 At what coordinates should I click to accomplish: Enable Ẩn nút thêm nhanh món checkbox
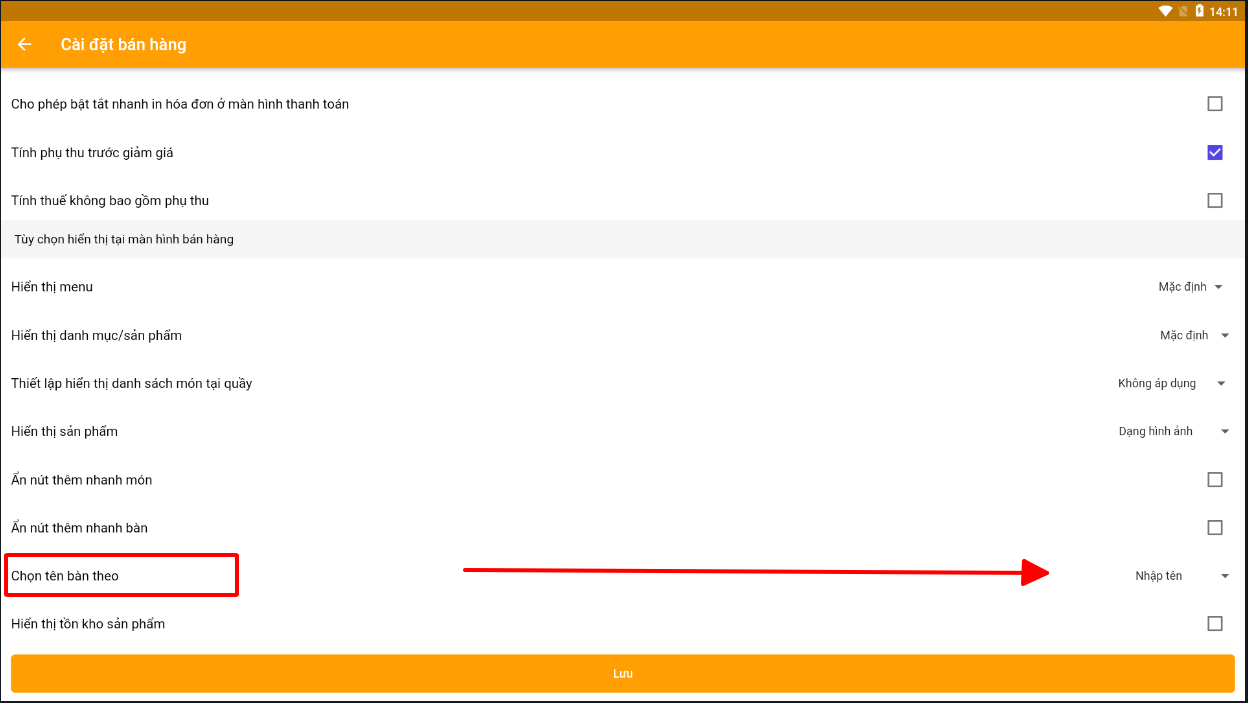coord(1214,479)
